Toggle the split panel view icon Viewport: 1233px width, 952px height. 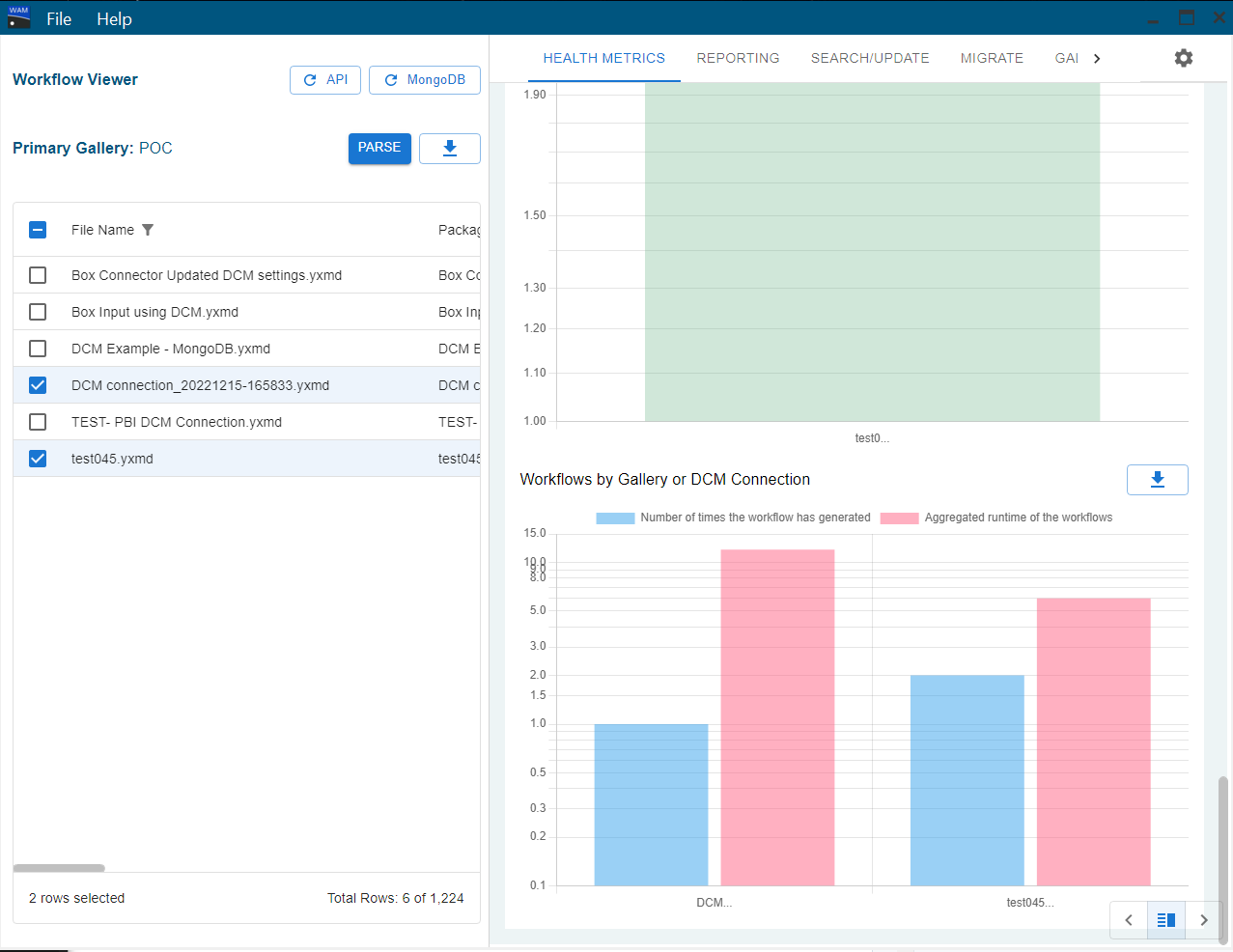tap(1166, 920)
